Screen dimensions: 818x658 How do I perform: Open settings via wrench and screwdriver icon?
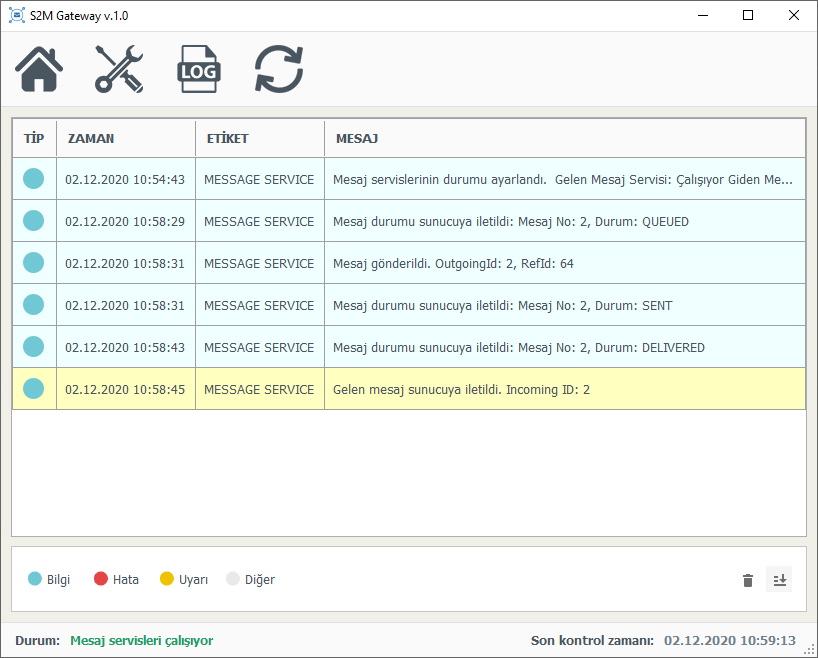pyautogui.click(x=119, y=70)
